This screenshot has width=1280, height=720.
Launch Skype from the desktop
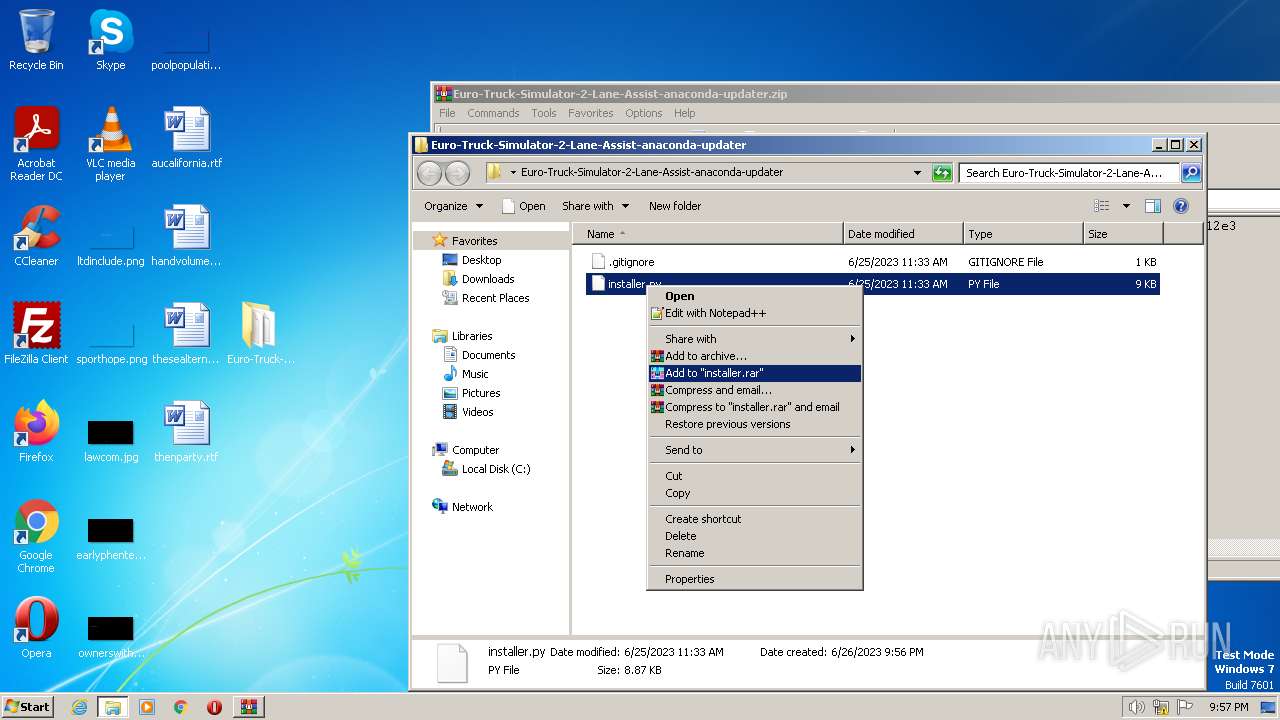coord(110,40)
